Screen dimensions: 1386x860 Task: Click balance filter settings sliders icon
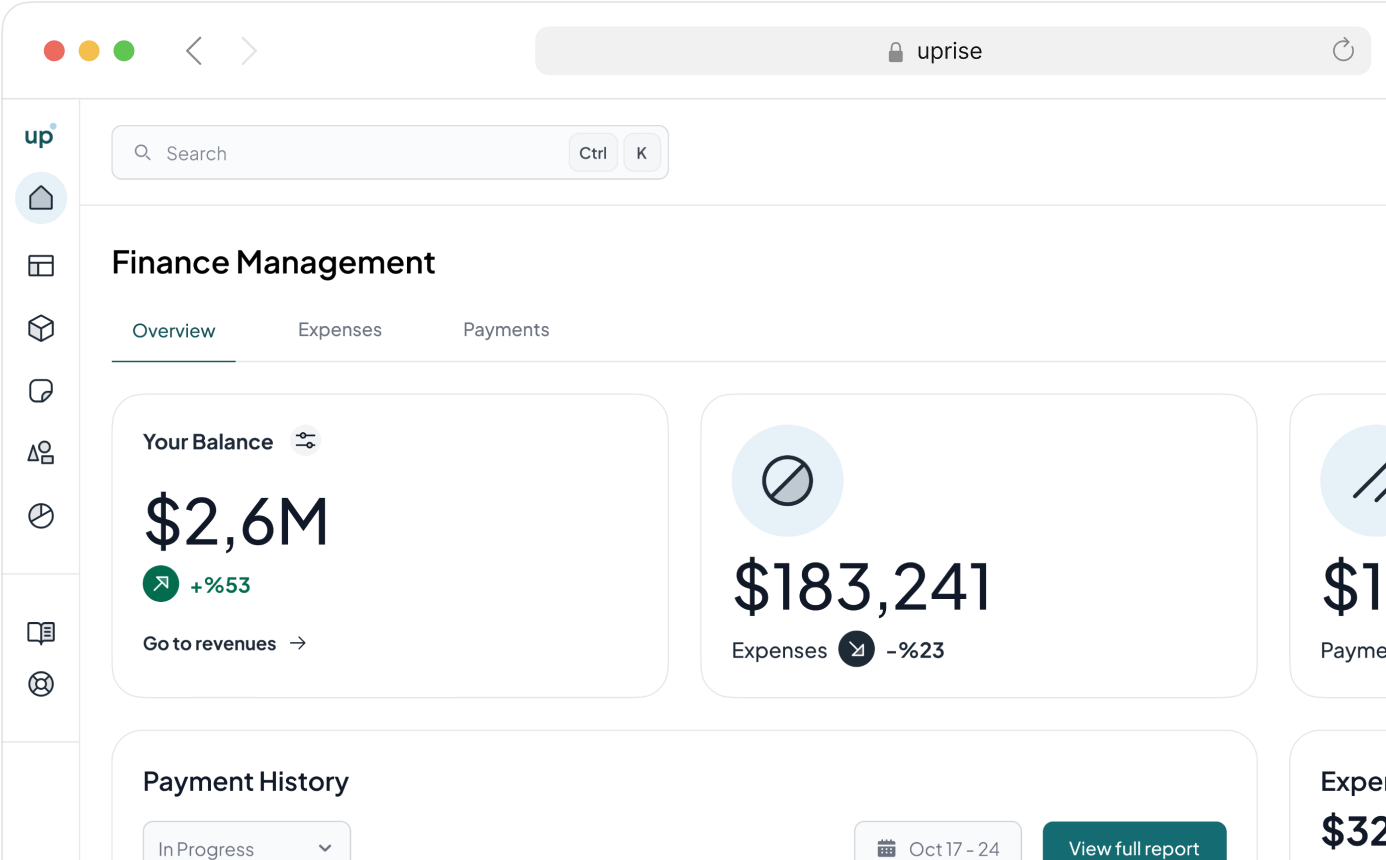(x=305, y=441)
